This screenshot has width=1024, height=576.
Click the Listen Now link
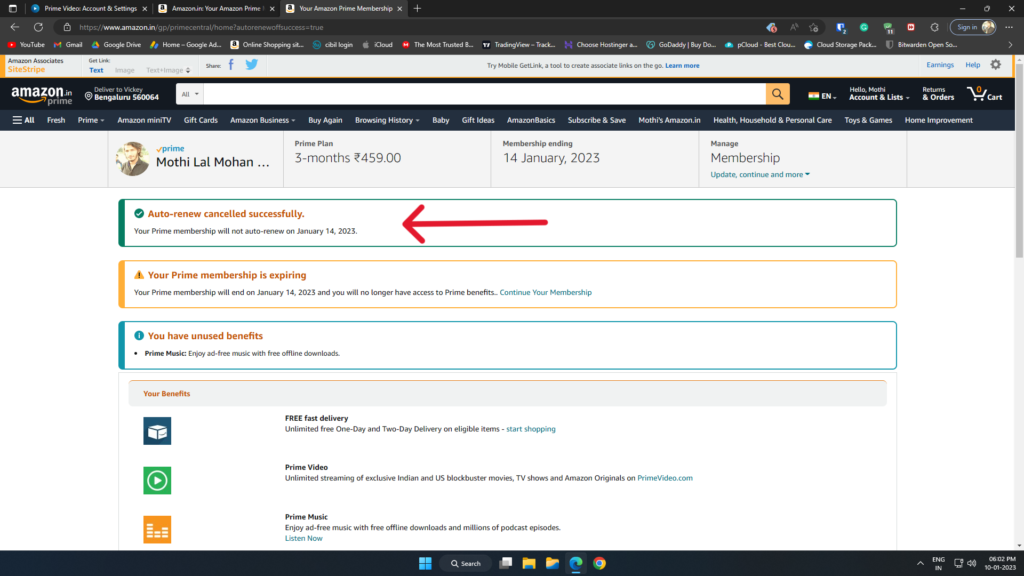click(304, 538)
